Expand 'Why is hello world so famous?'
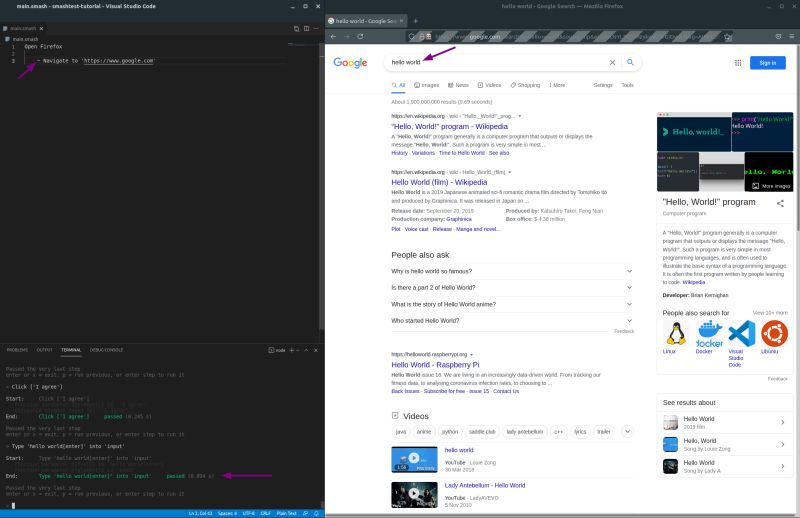 pyautogui.click(x=512, y=272)
